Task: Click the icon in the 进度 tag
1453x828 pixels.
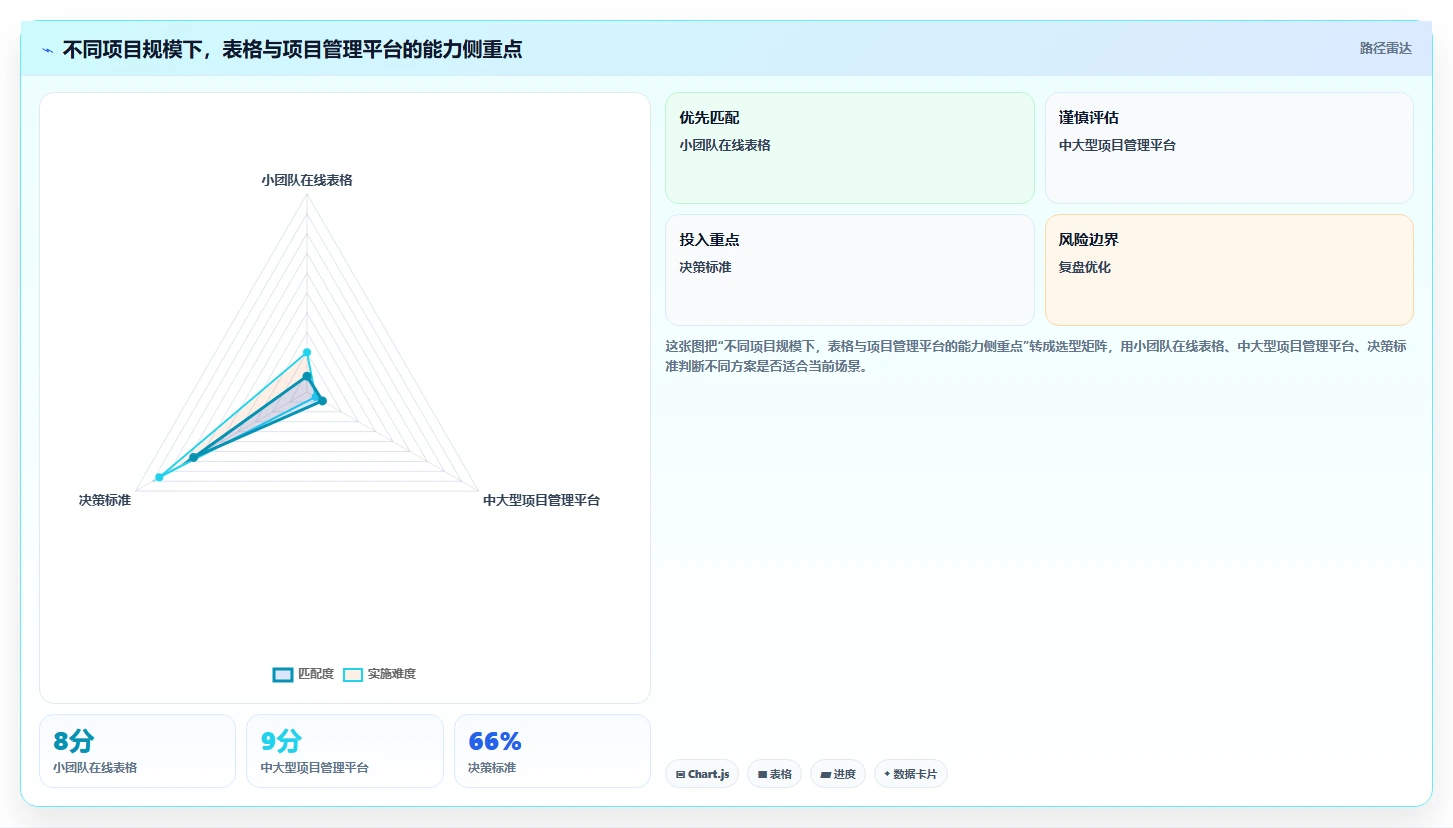Action: click(x=825, y=774)
